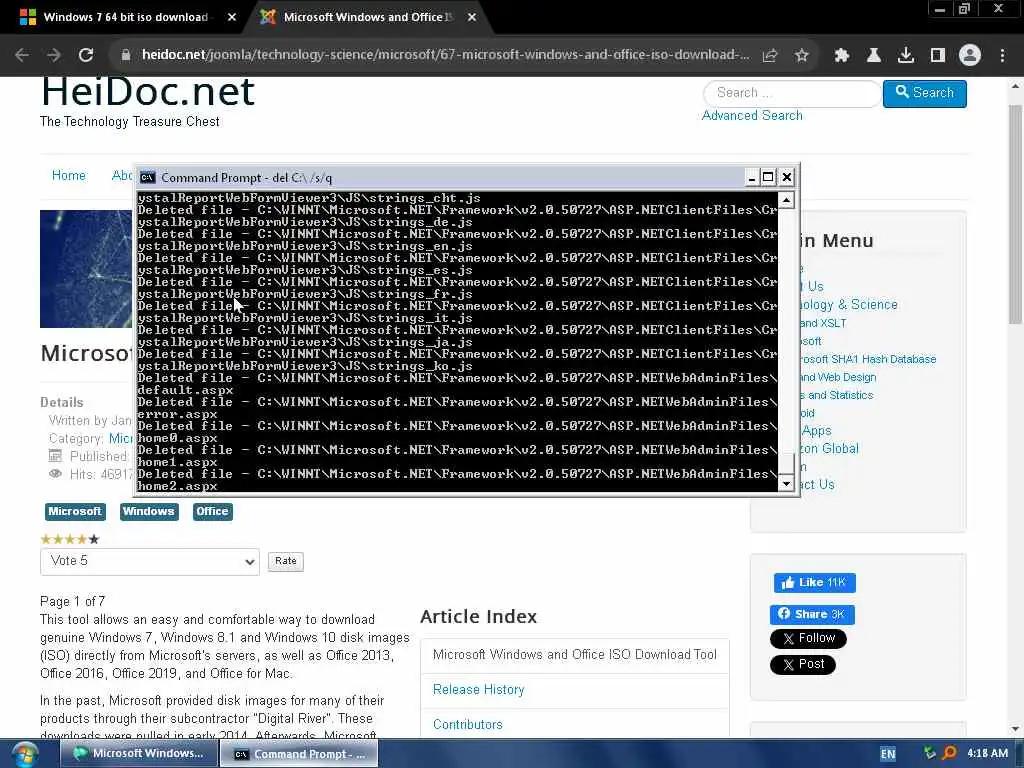The width and height of the screenshot is (1024, 768).
Task: Click the star rating display
Action: click(70, 539)
